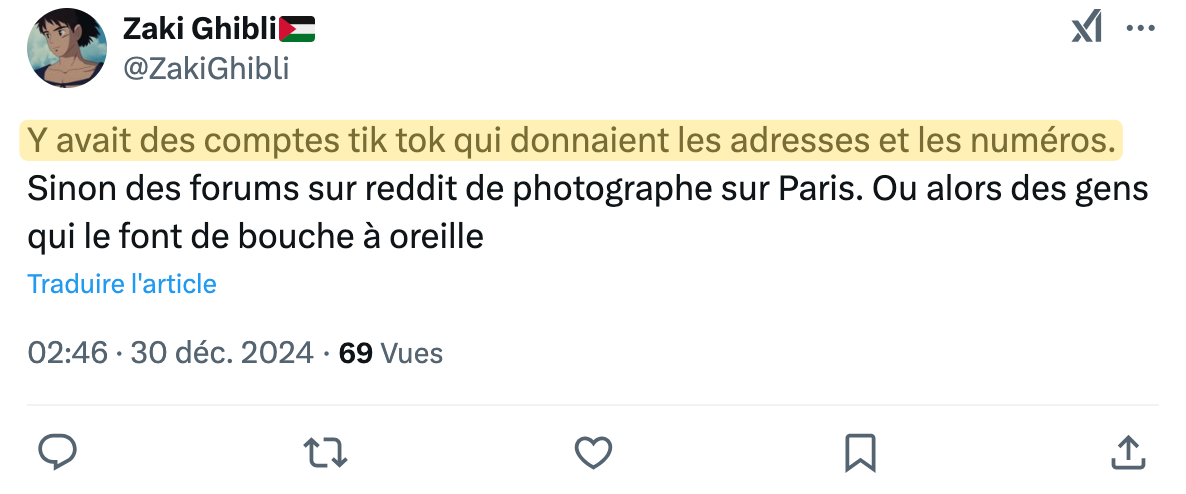Open Zaki Ghibli's profile avatar

[67, 48]
